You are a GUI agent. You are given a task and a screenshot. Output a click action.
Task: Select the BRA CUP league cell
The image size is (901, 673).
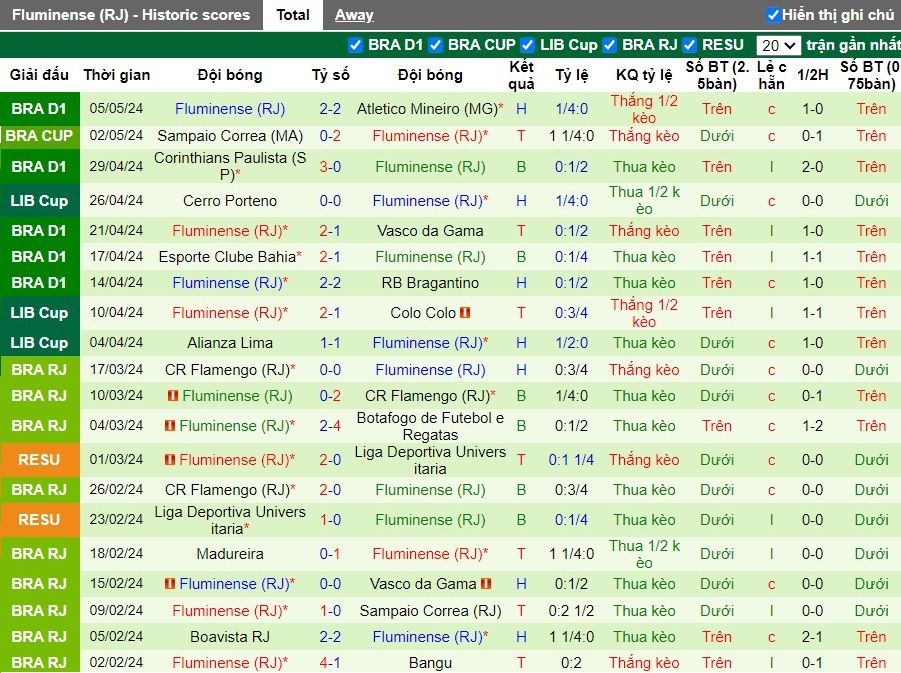(x=39, y=136)
